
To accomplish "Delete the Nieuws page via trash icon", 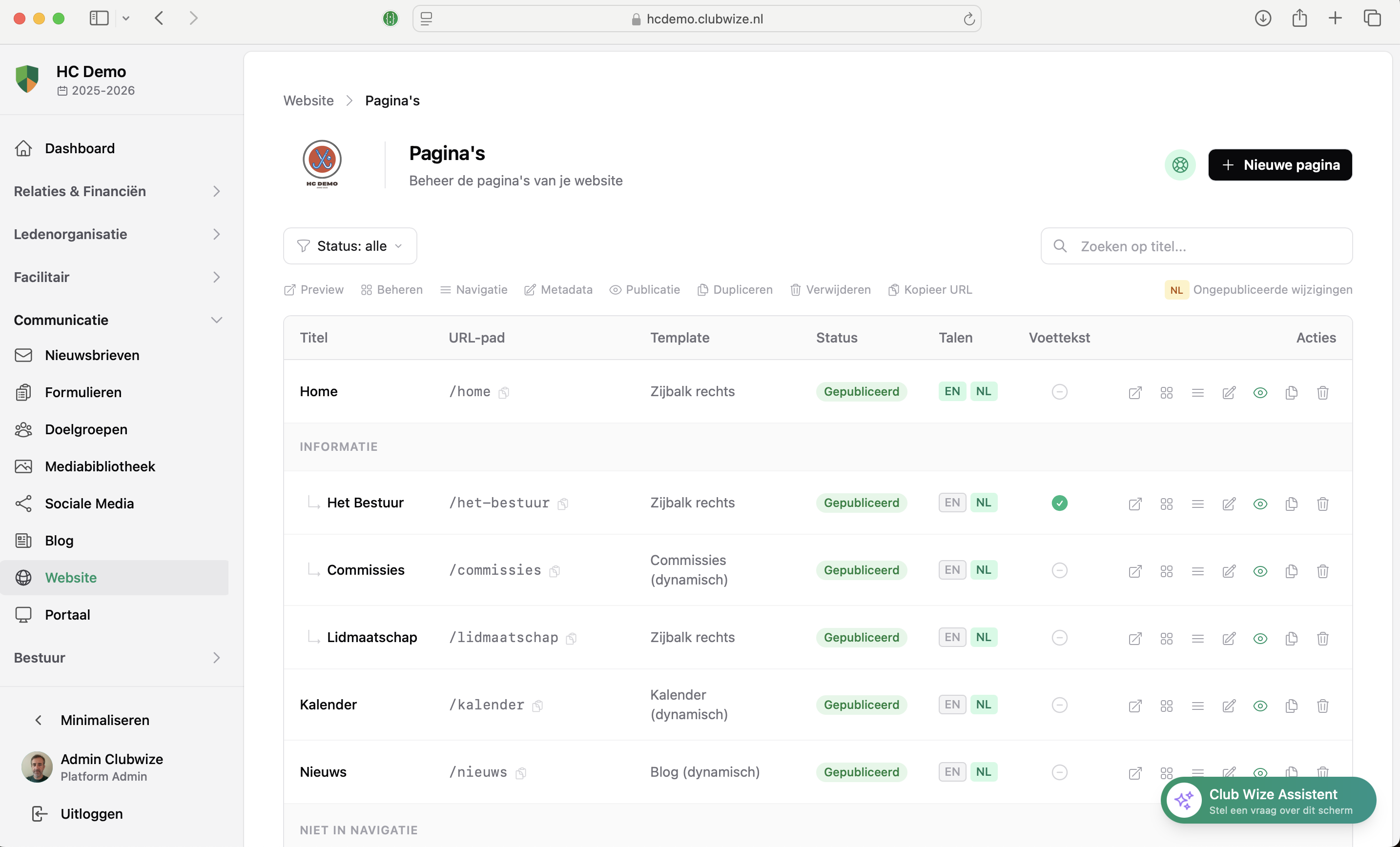I will coord(1323,772).
